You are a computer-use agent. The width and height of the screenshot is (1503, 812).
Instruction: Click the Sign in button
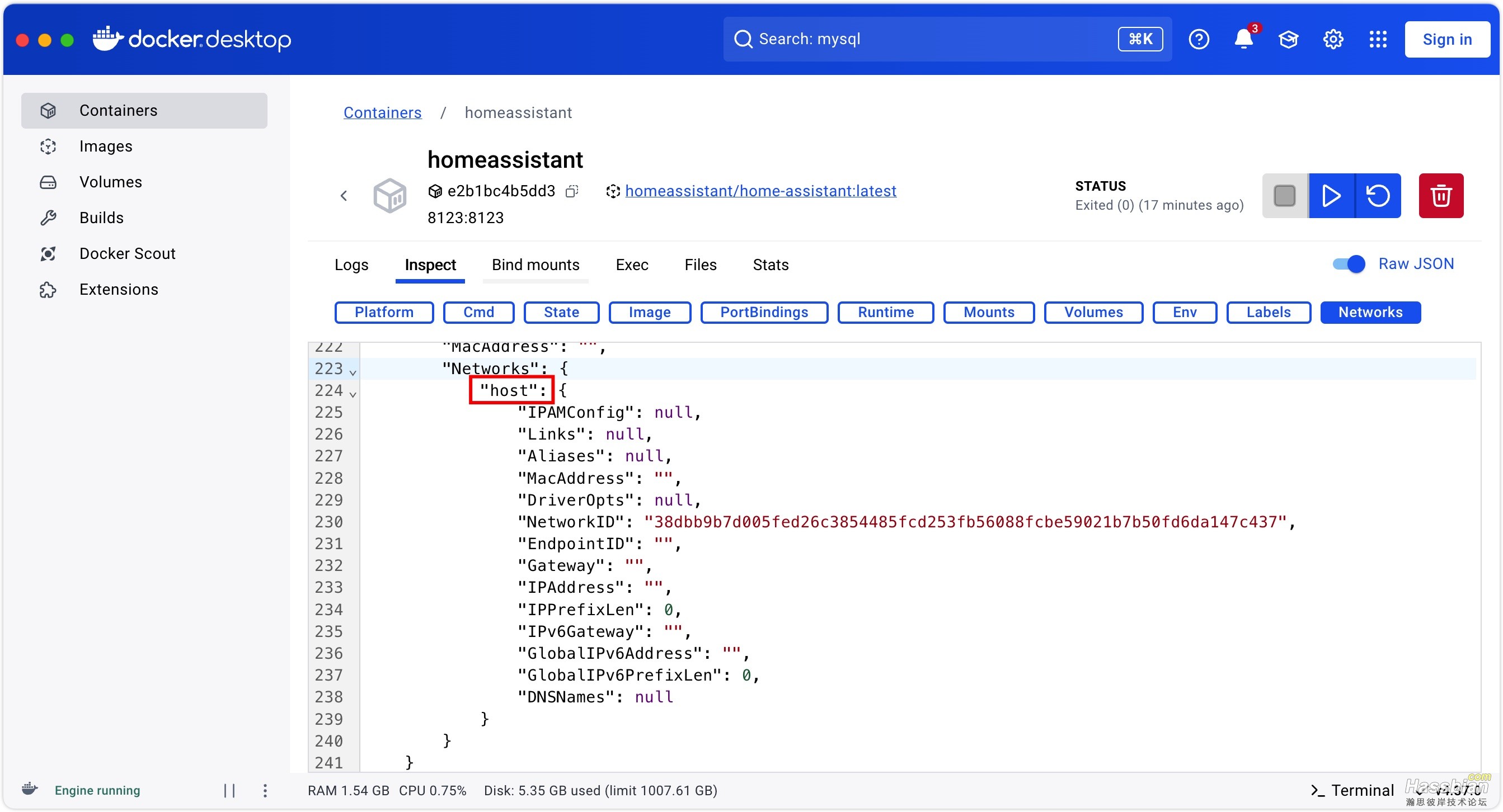point(1447,39)
